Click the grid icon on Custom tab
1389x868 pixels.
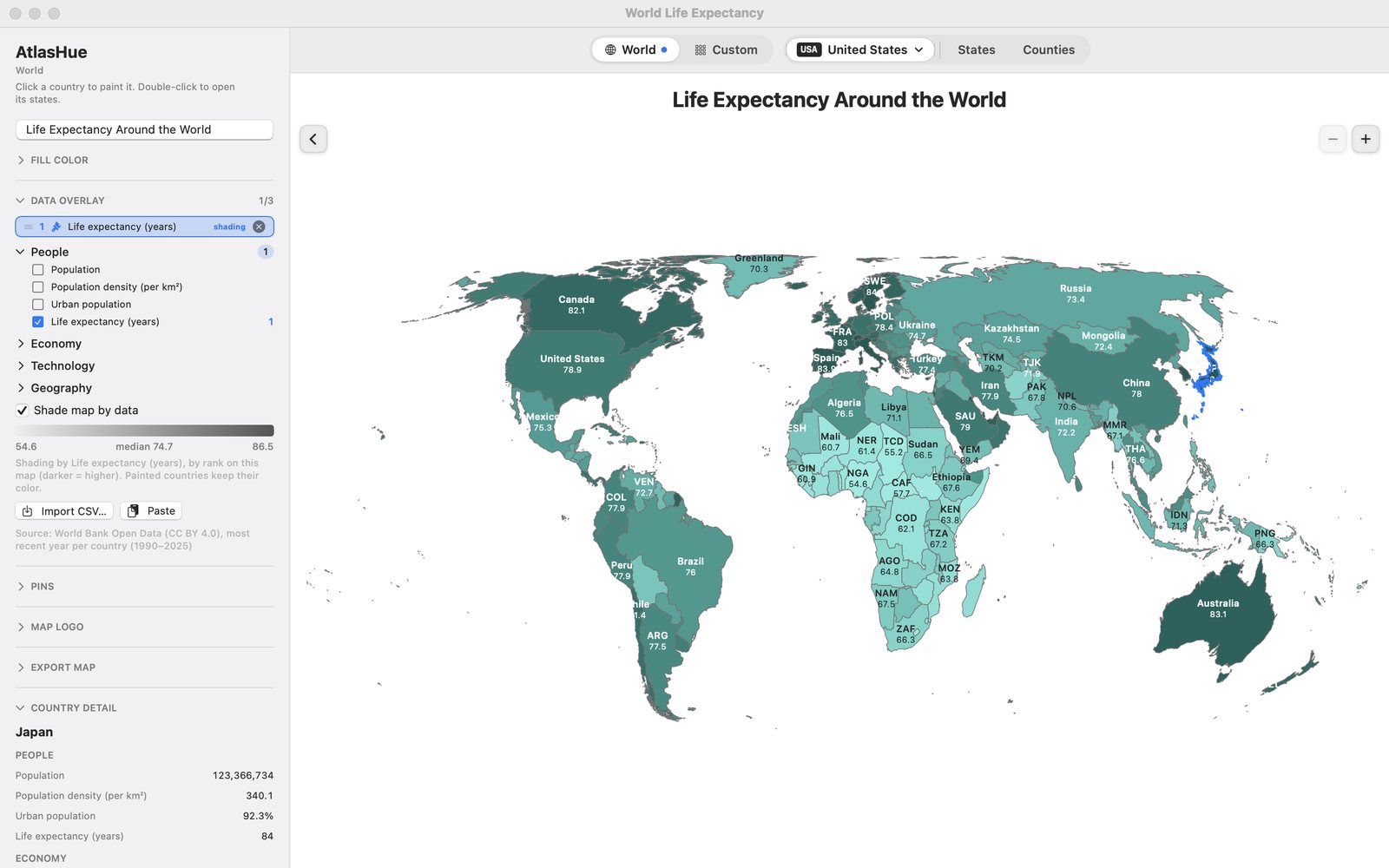(x=701, y=49)
